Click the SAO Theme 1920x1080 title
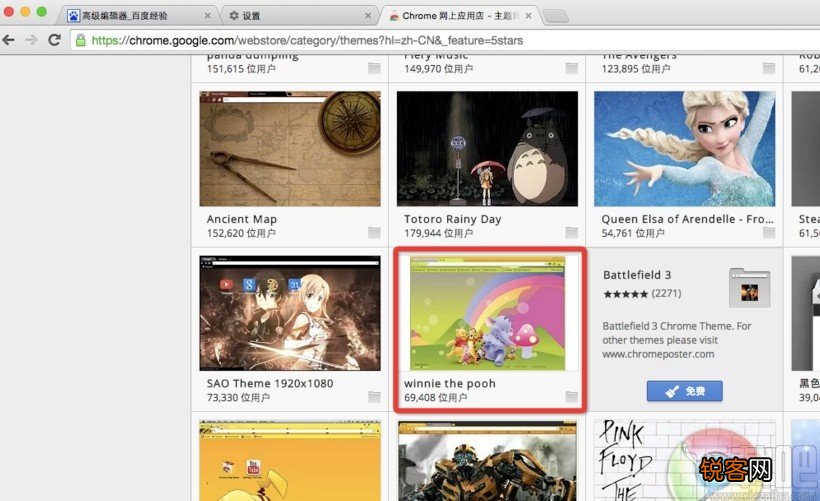Image resolution: width=820 pixels, height=501 pixels. 270,383
